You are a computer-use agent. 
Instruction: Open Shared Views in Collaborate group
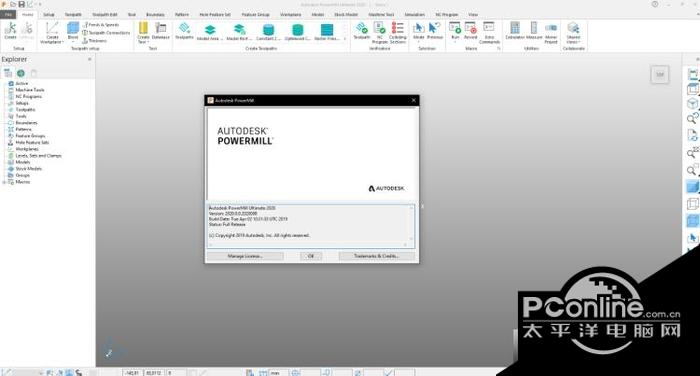(573, 33)
